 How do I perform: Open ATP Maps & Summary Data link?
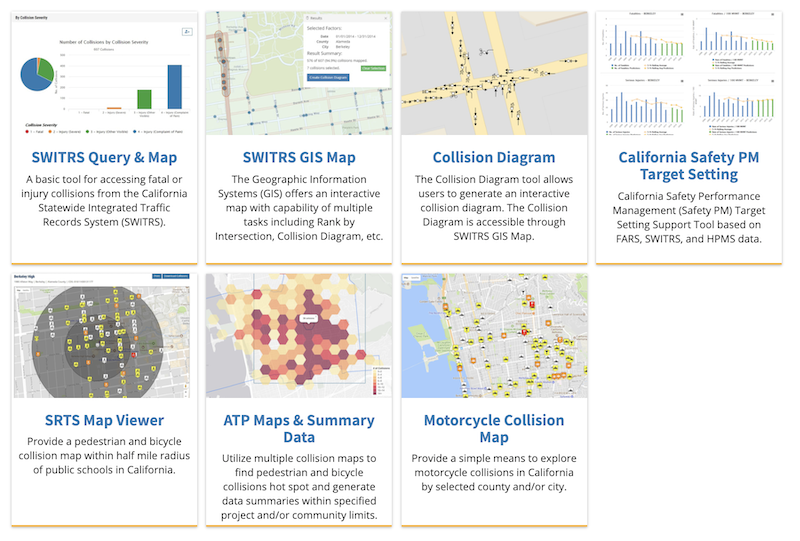pyautogui.click(x=299, y=429)
